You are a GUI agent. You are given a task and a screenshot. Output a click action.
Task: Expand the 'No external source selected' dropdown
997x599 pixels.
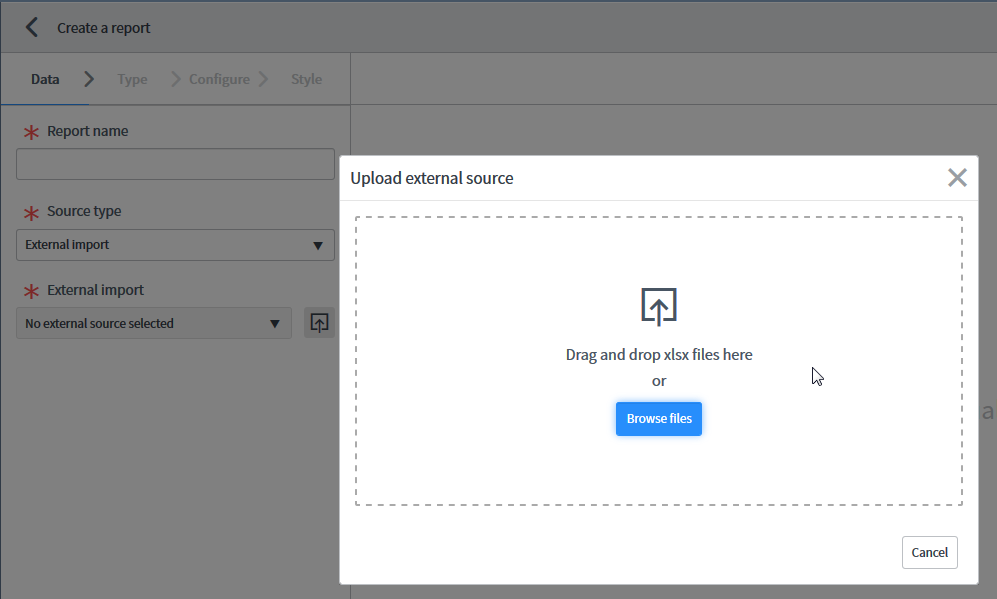click(x=153, y=322)
